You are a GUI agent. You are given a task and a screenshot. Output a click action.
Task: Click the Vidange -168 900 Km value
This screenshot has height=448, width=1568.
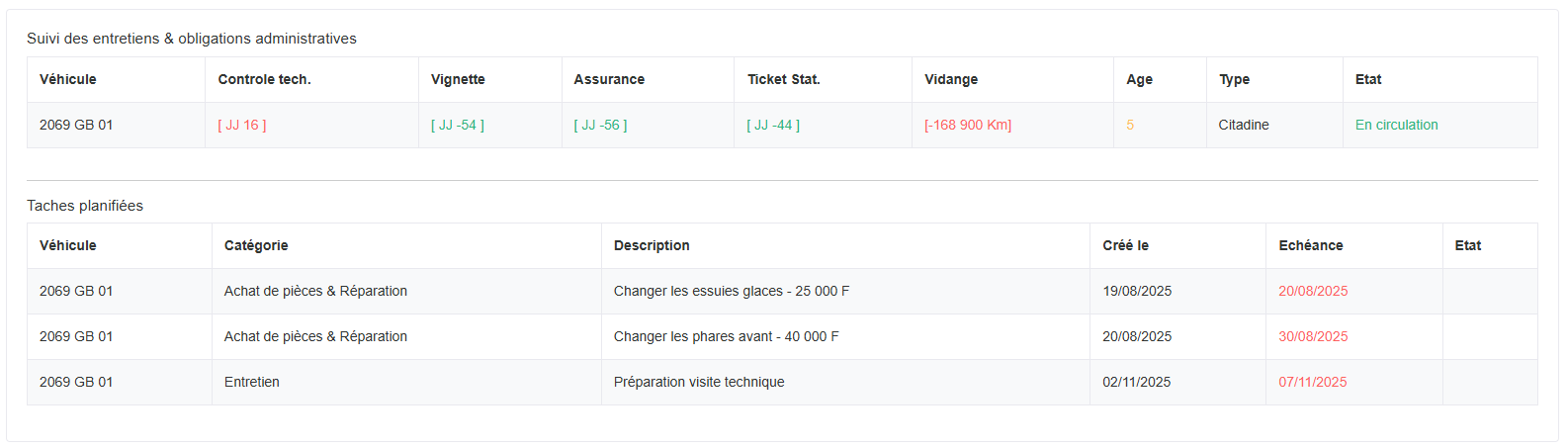(x=968, y=126)
